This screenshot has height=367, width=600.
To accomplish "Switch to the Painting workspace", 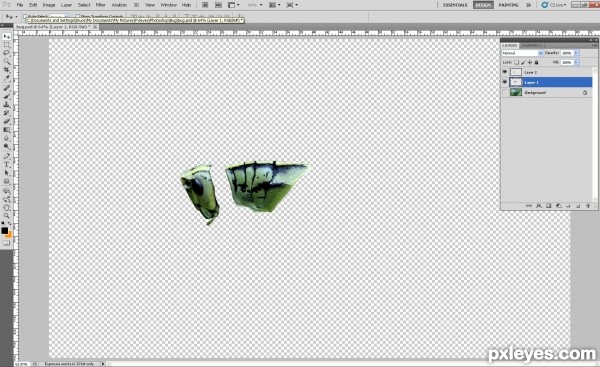I will coord(509,5).
